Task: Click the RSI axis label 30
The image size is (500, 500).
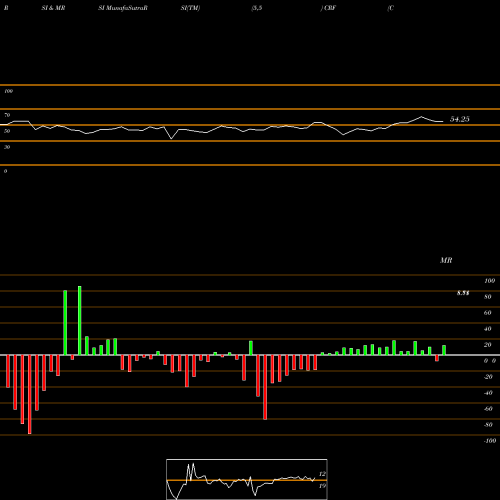Action: tap(7, 147)
